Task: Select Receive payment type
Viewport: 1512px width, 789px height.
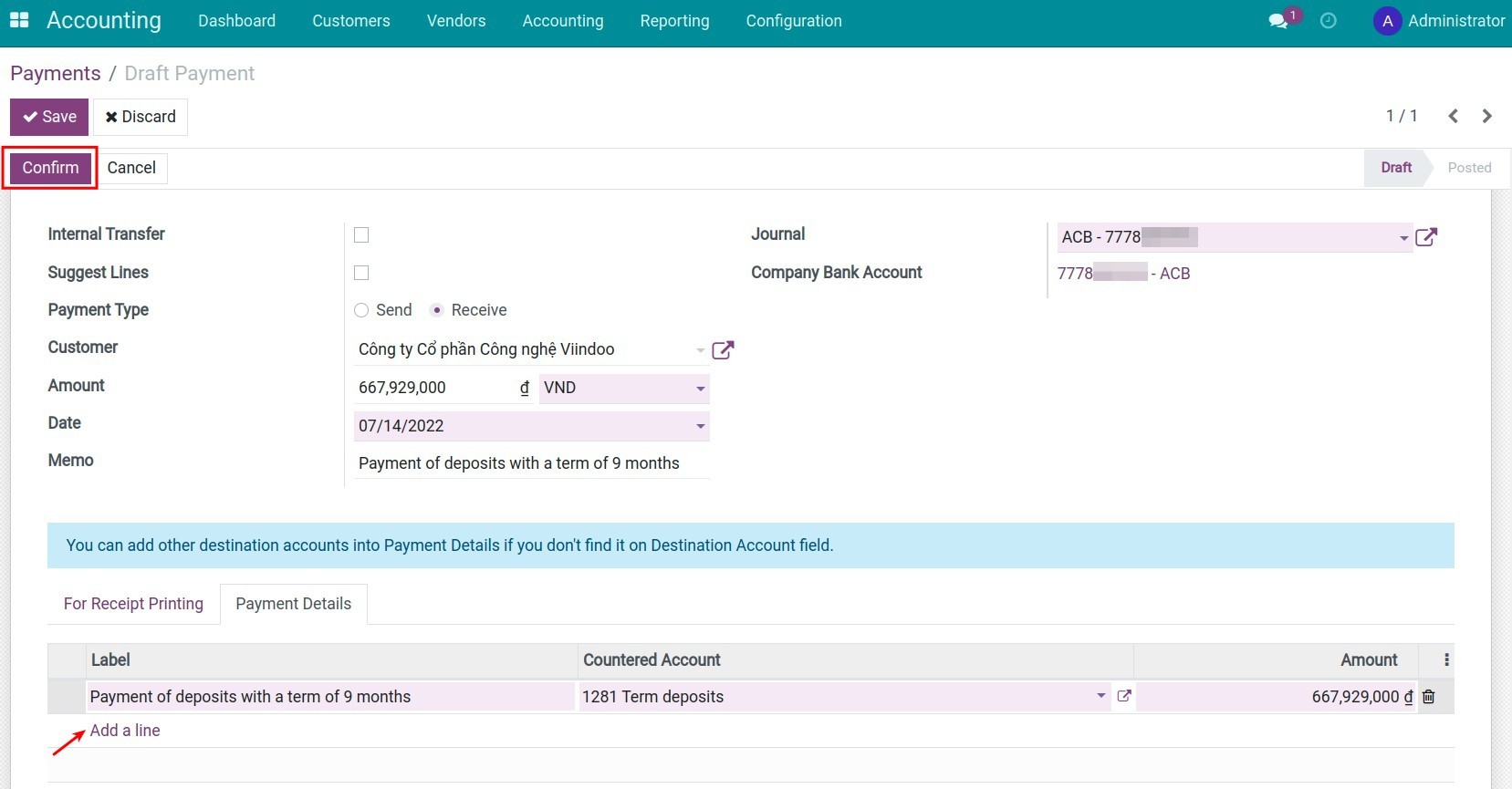Action: [x=437, y=310]
